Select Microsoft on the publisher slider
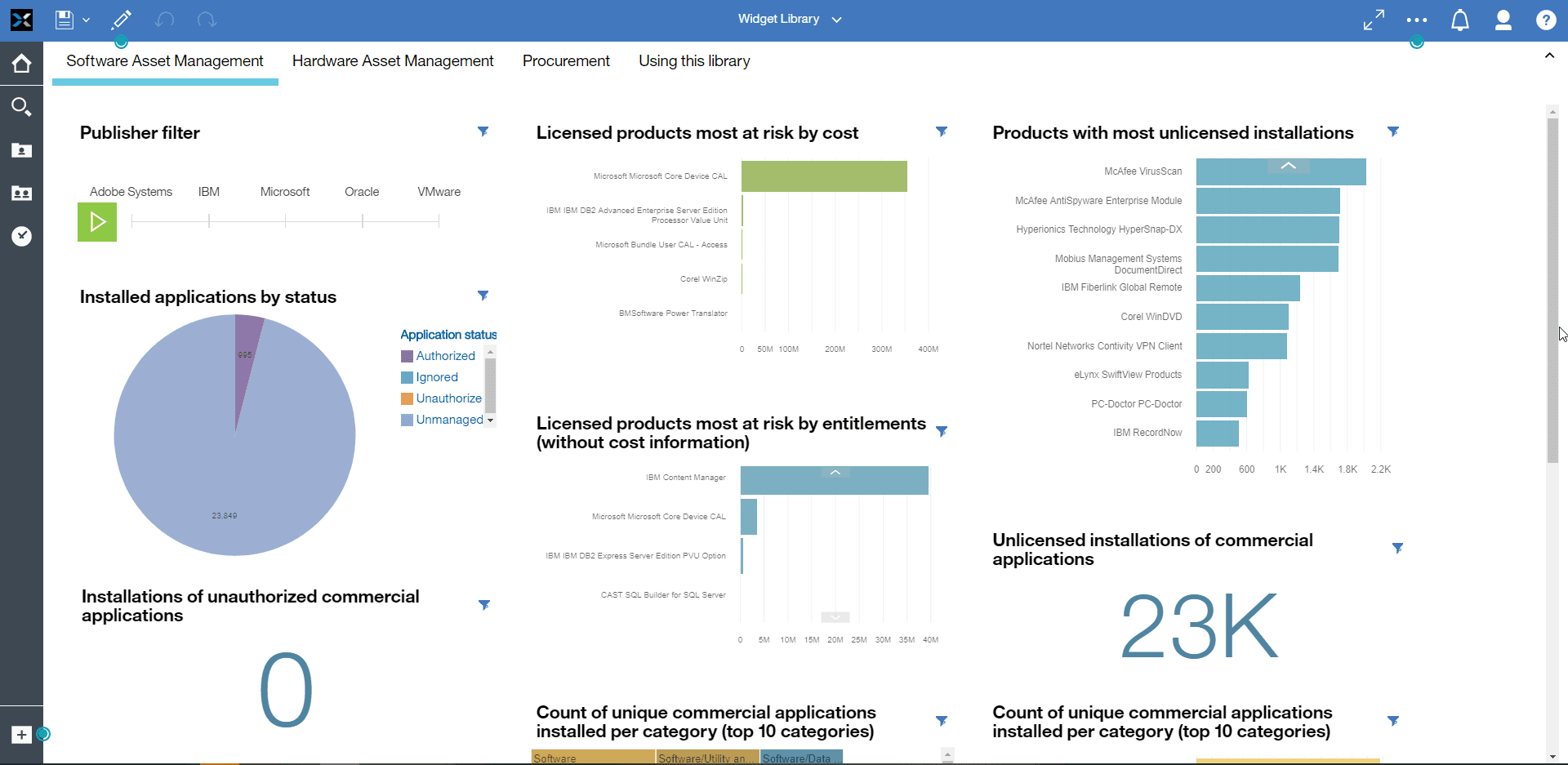This screenshot has width=1568, height=765. click(x=285, y=220)
